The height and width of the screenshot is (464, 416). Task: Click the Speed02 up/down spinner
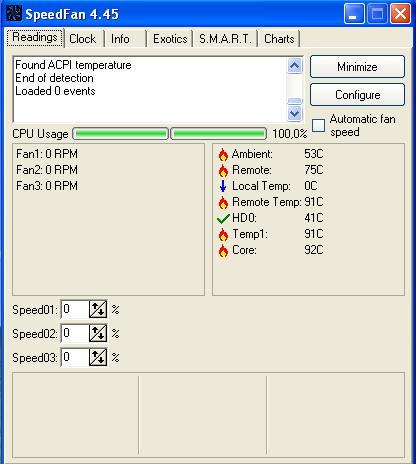coord(98,333)
